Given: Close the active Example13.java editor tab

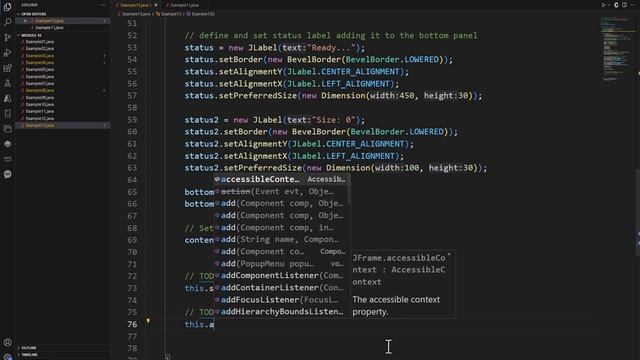Looking at the screenshot, I should (156, 5).
